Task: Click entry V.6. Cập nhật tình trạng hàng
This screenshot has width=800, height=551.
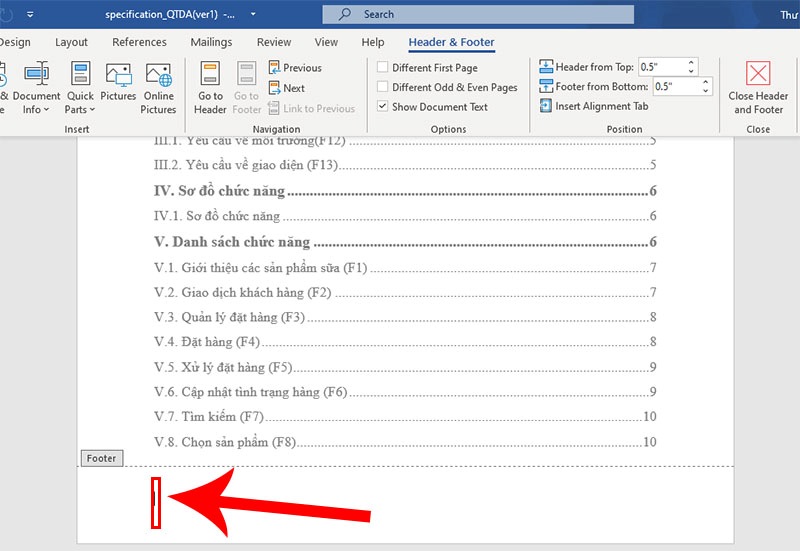Action: pos(405,392)
